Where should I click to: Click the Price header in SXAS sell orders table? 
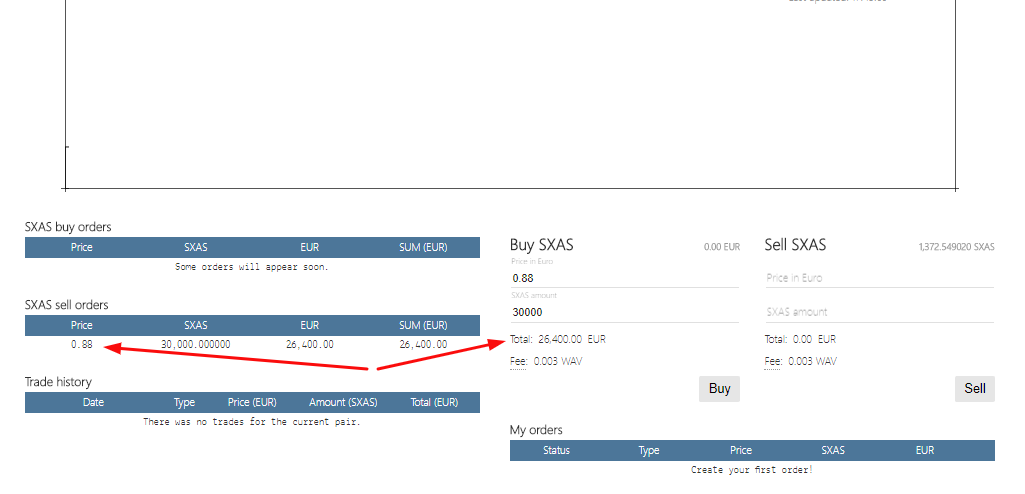(x=82, y=325)
